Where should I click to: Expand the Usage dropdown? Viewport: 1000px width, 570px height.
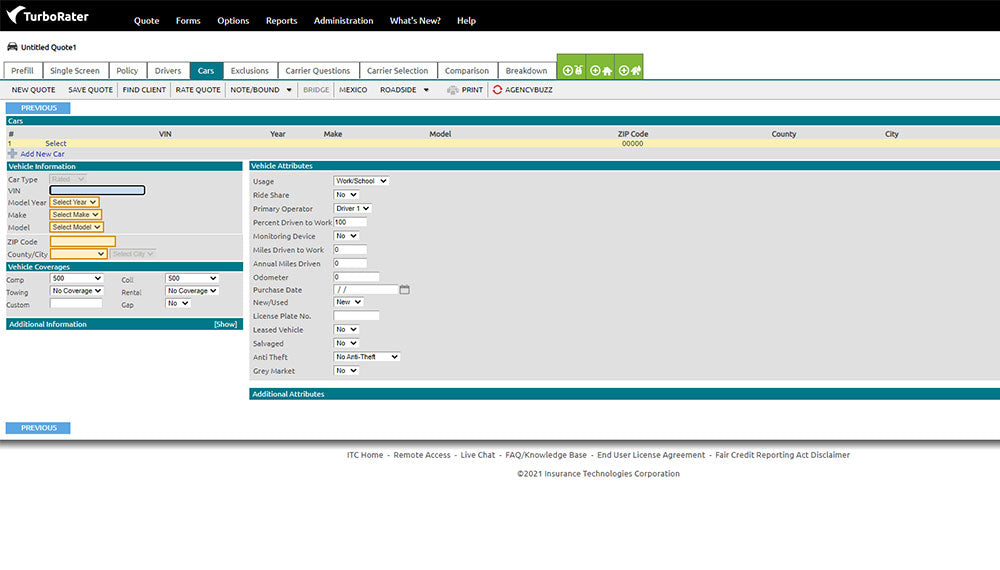[361, 181]
